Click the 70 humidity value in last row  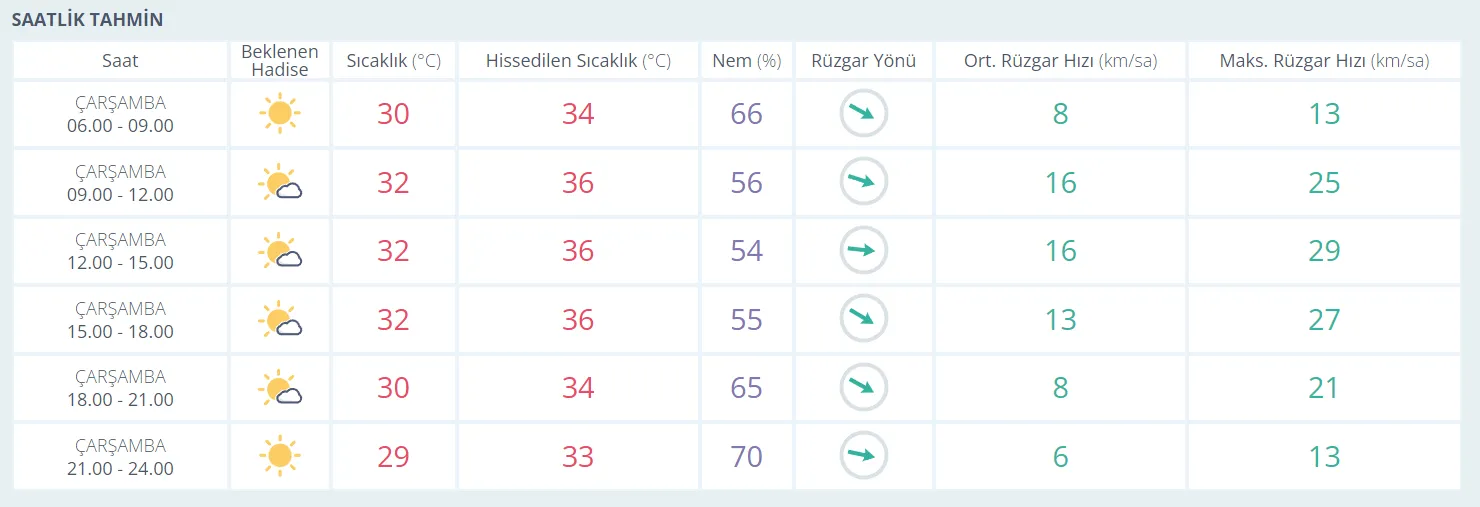coord(746,457)
